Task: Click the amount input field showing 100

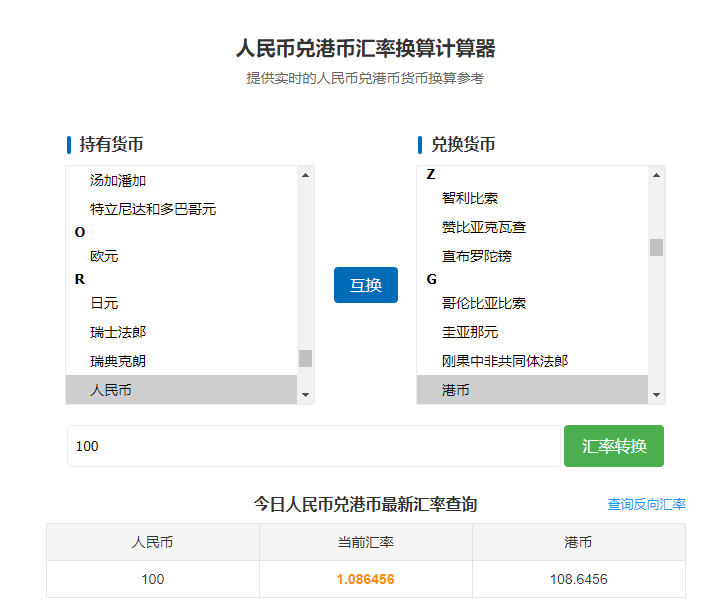Action: pos(314,446)
